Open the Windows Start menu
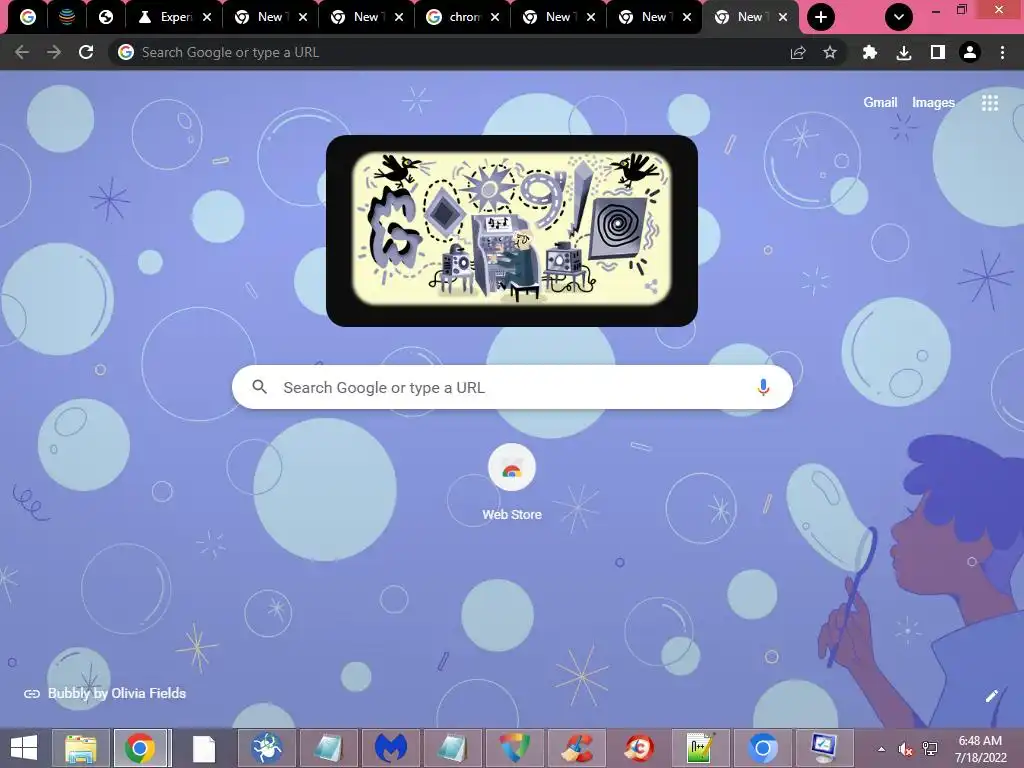Screen dimensions: 1024x768 tap(24, 748)
